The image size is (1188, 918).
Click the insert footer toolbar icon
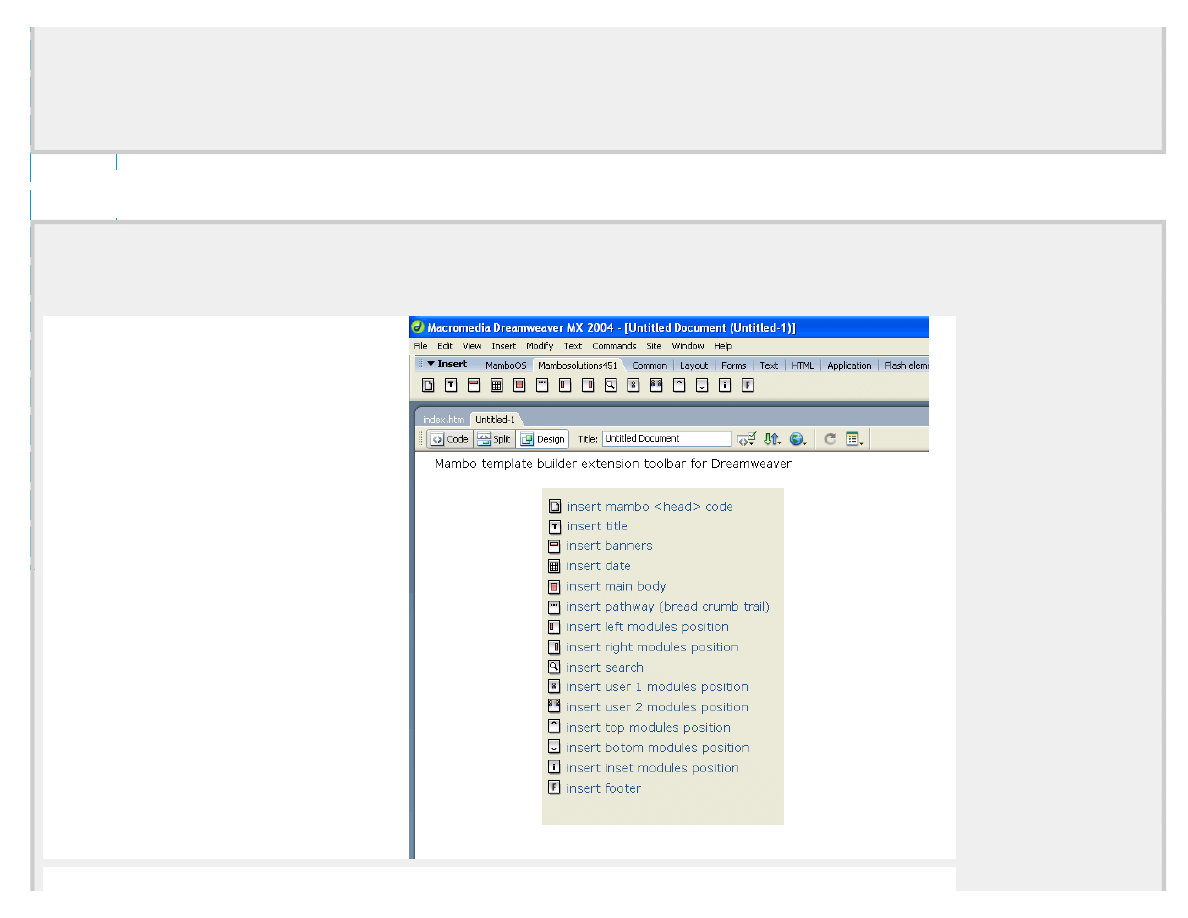click(746, 385)
